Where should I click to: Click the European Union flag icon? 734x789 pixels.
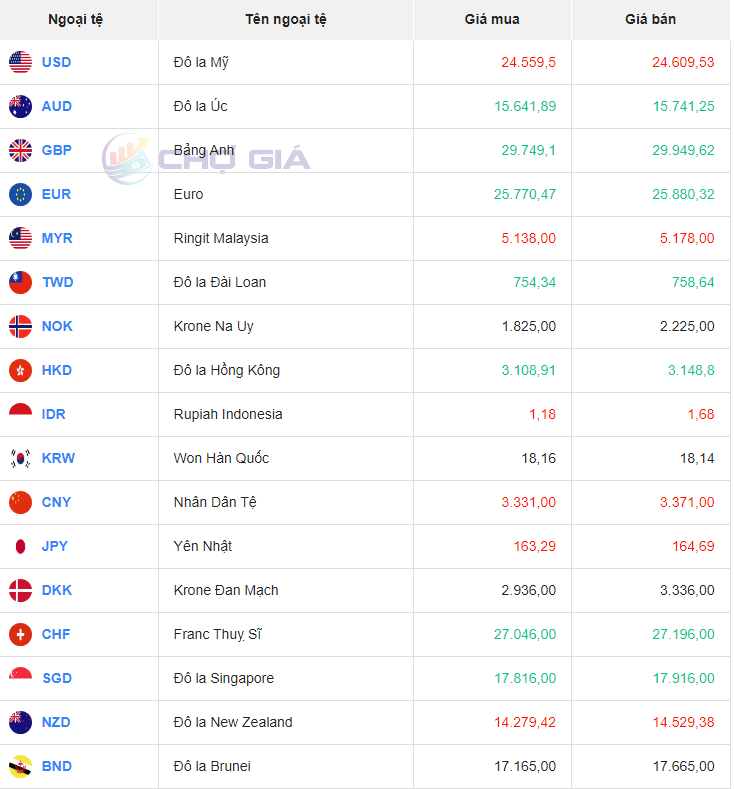click(x=20, y=194)
